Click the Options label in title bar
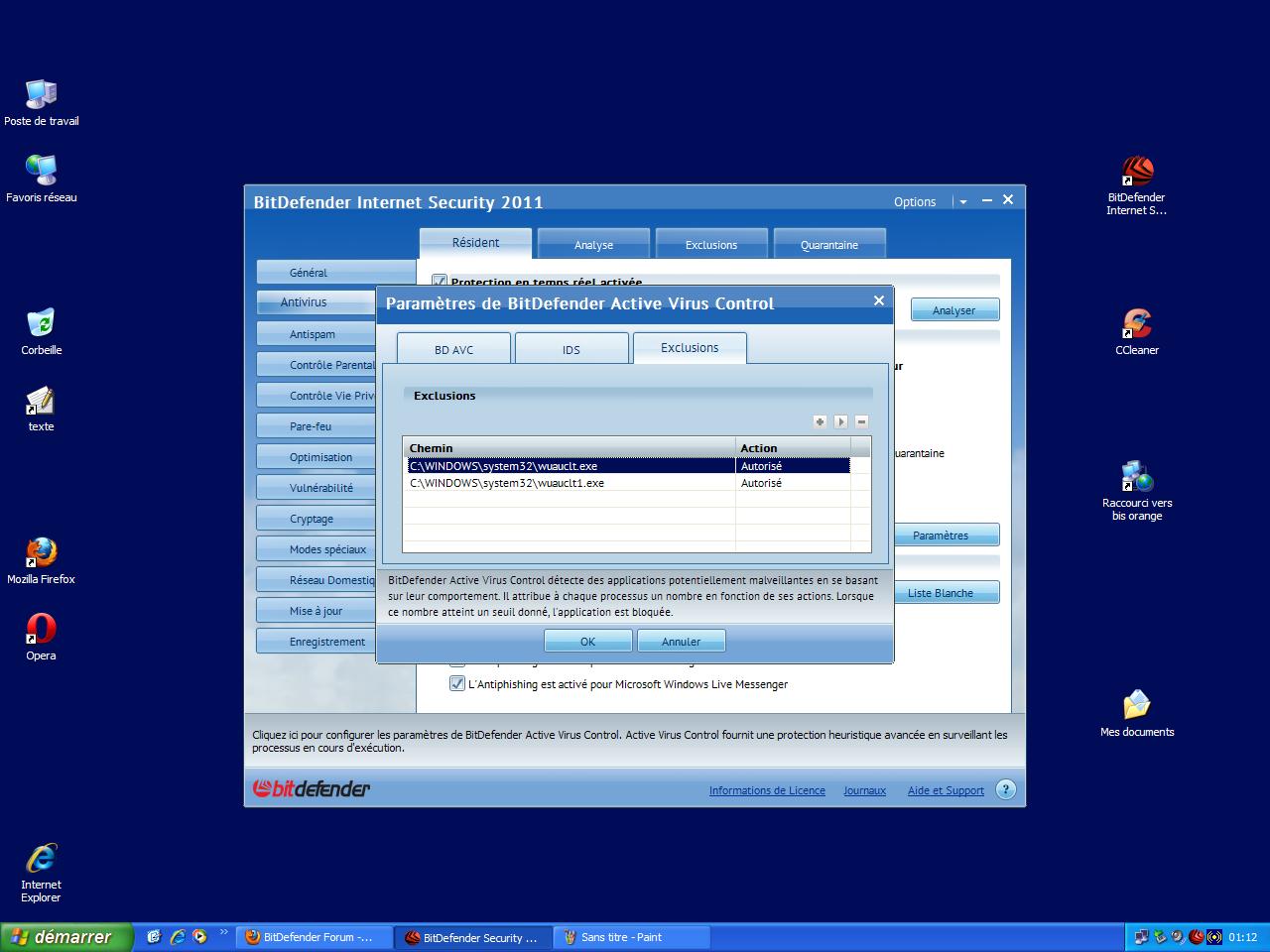 click(x=915, y=201)
